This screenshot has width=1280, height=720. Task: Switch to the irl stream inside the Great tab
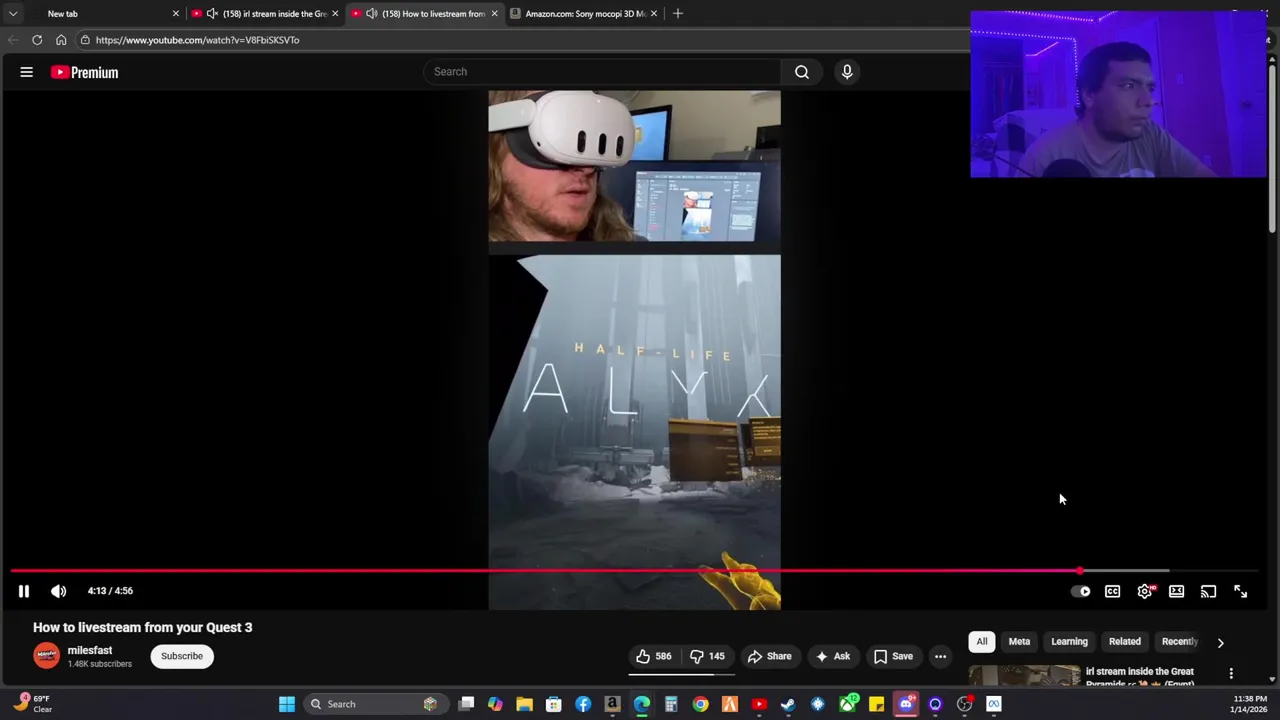265,14
